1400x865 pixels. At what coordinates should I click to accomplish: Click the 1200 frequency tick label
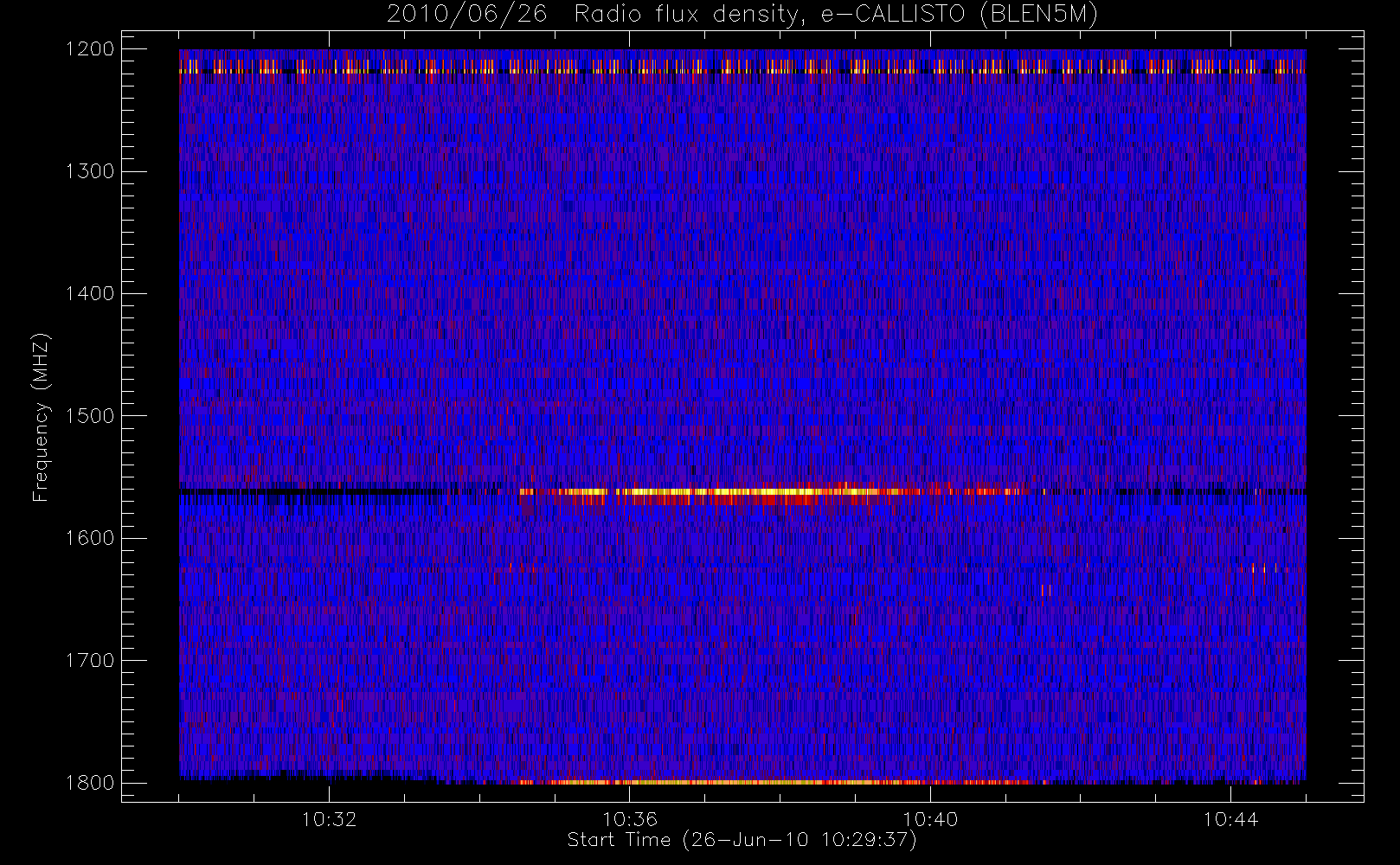click(90, 49)
